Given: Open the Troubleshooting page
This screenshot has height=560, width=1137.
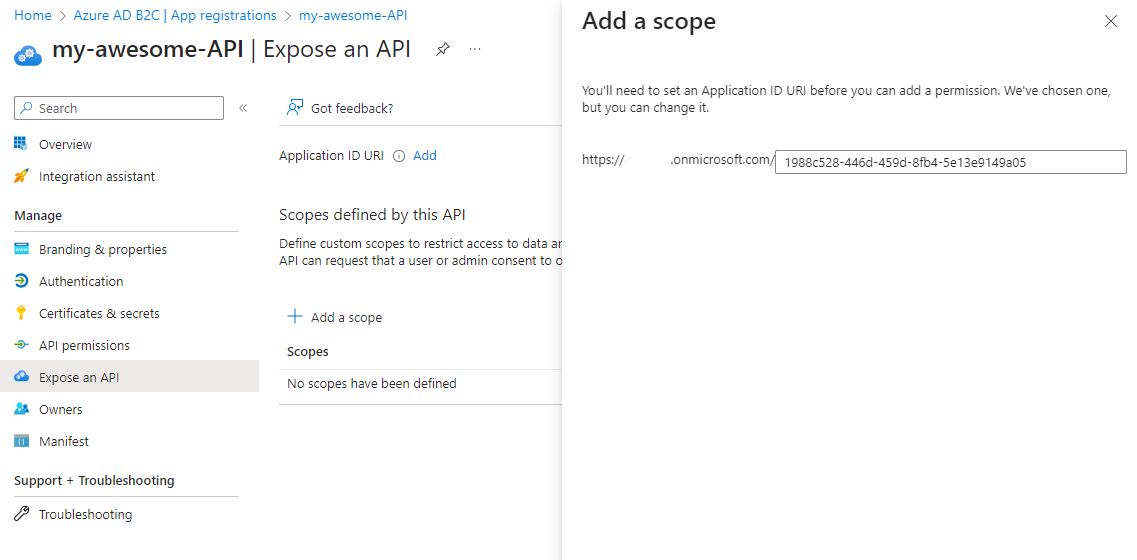Looking at the screenshot, I should (86, 514).
